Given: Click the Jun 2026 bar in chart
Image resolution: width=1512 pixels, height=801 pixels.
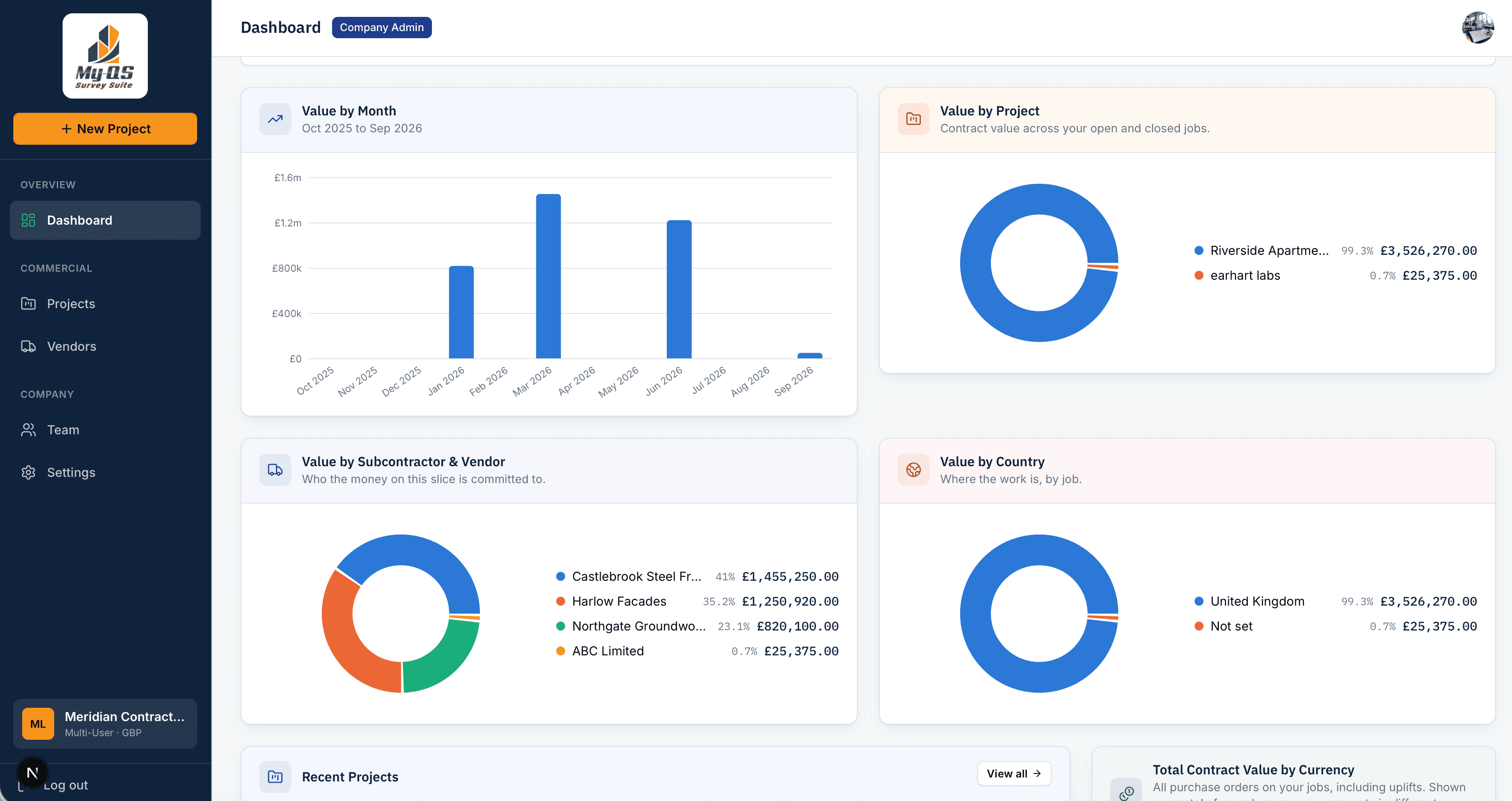Looking at the screenshot, I should pyautogui.click(x=679, y=289).
